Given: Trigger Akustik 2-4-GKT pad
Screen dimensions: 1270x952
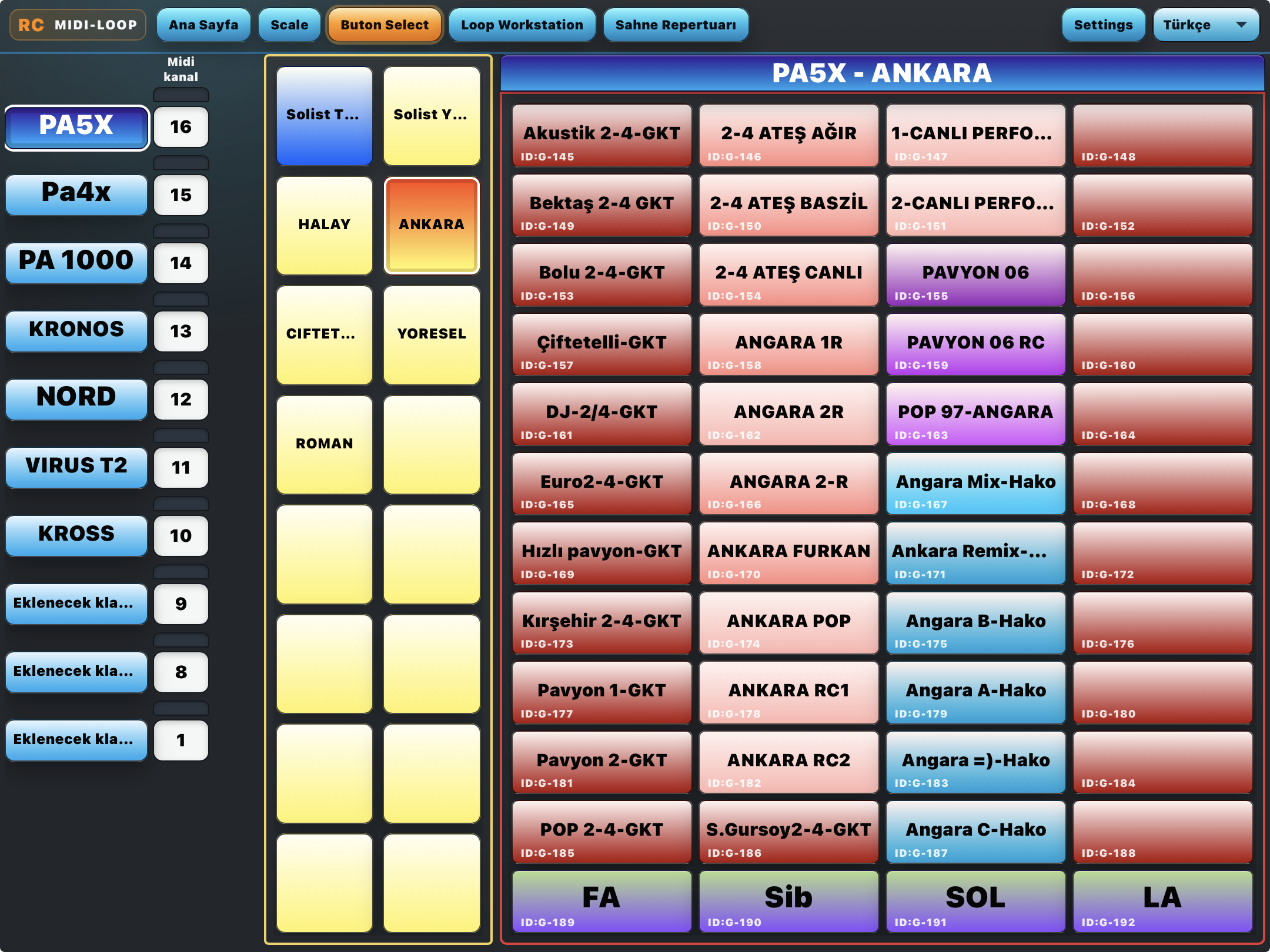Looking at the screenshot, I should (601, 136).
